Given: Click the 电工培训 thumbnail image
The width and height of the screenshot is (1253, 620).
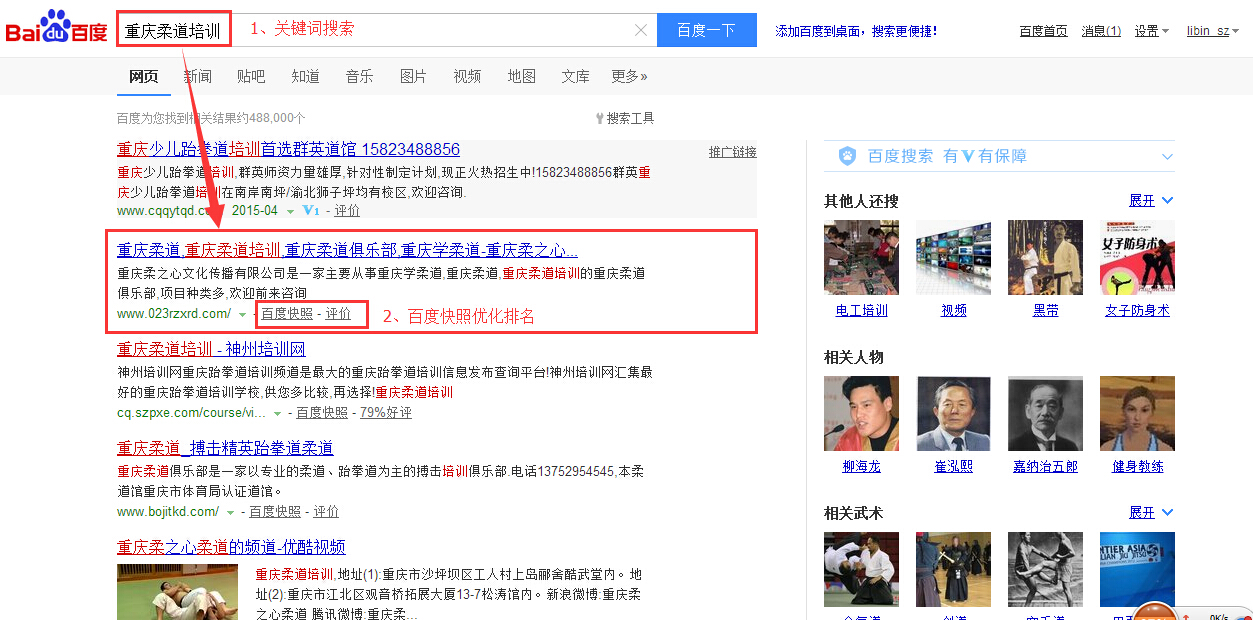Looking at the screenshot, I should (x=861, y=257).
